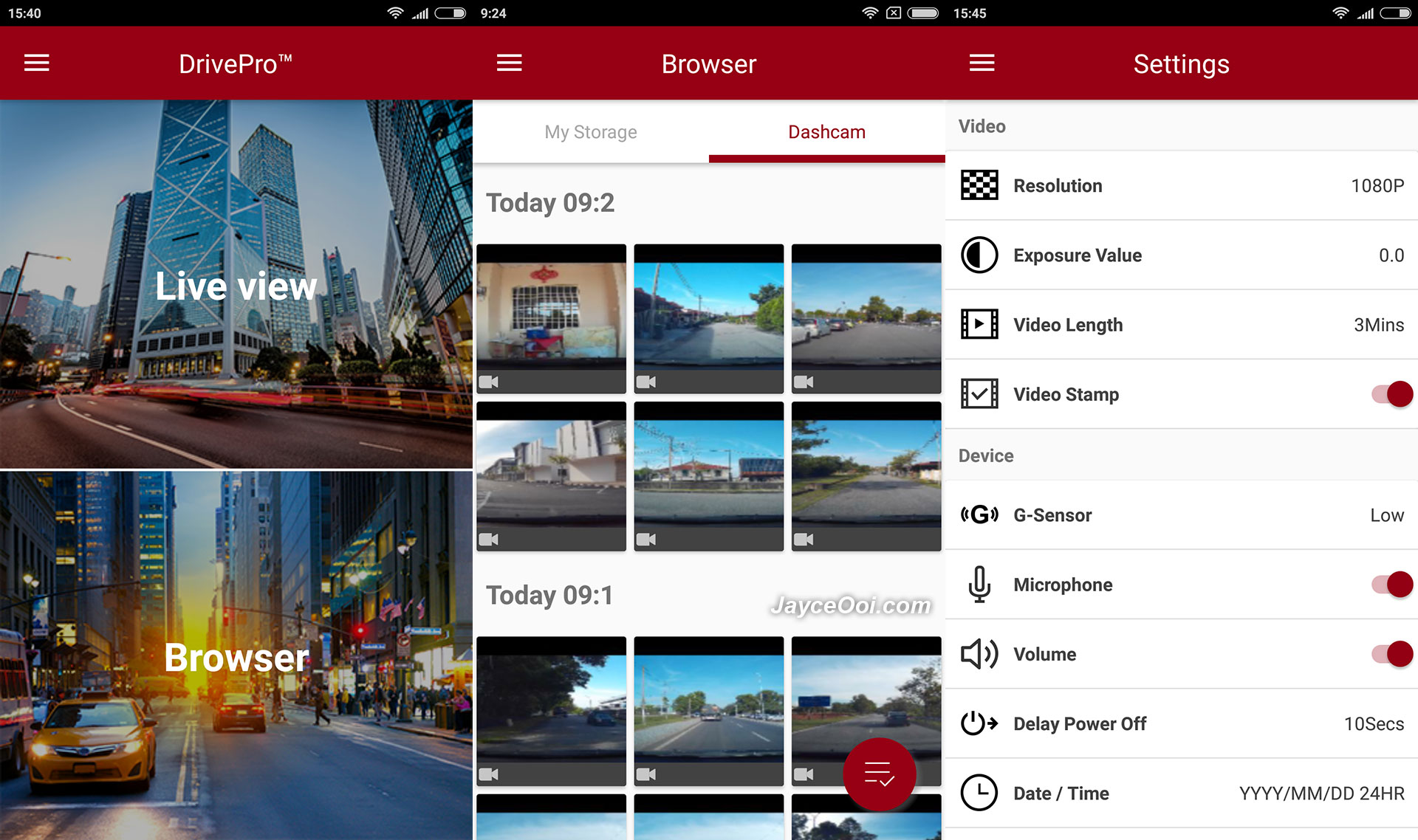Change Resolution value 1080P
Image resolution: width=1418 pixels, height=840 pixels.
coord(1377,185)
